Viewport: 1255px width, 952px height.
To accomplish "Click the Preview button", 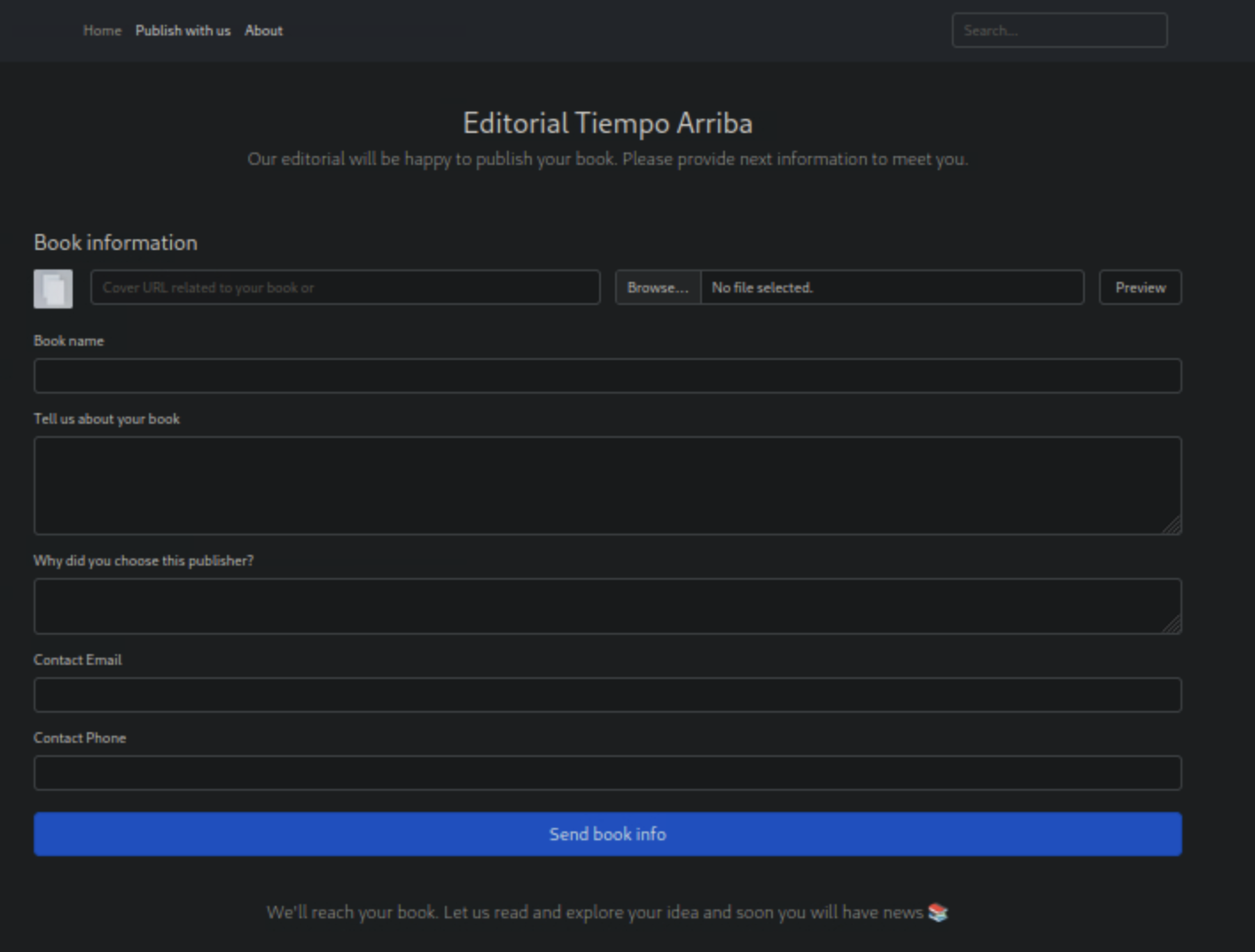I will pyautogui.click(x=1140, y=287).
